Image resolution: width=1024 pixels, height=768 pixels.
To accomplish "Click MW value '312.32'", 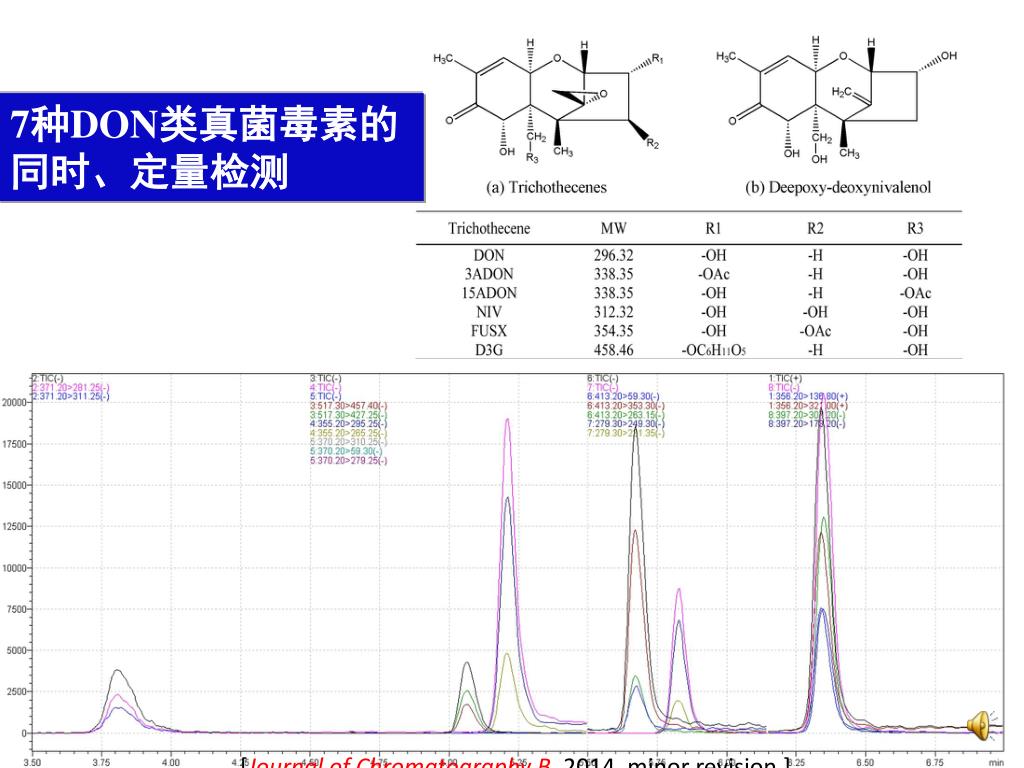I will click(x=613, y=312).
